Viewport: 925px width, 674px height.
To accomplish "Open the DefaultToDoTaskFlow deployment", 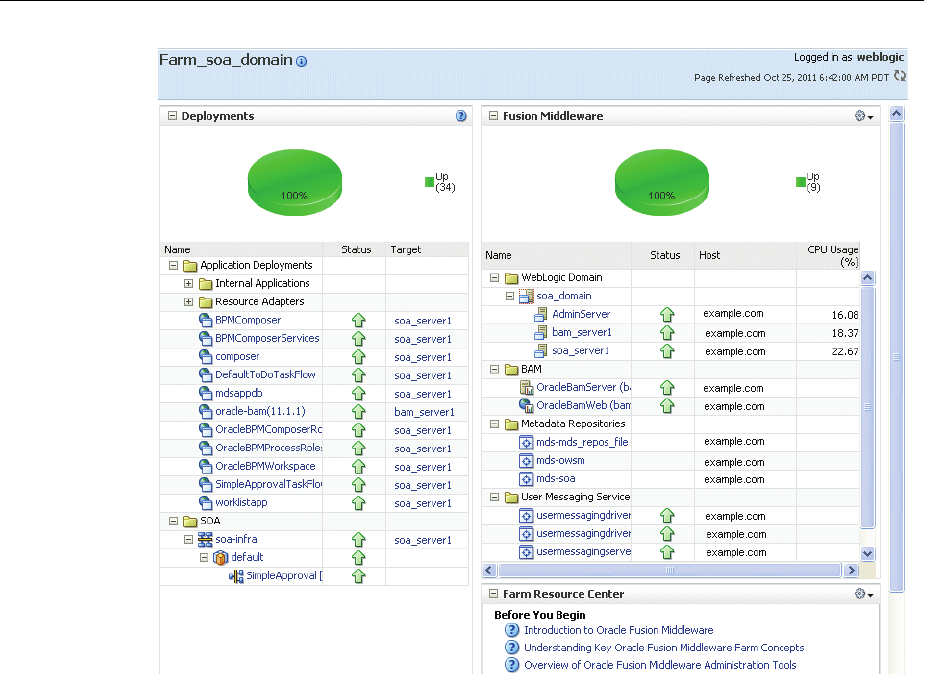I will (x=265, y=374).
